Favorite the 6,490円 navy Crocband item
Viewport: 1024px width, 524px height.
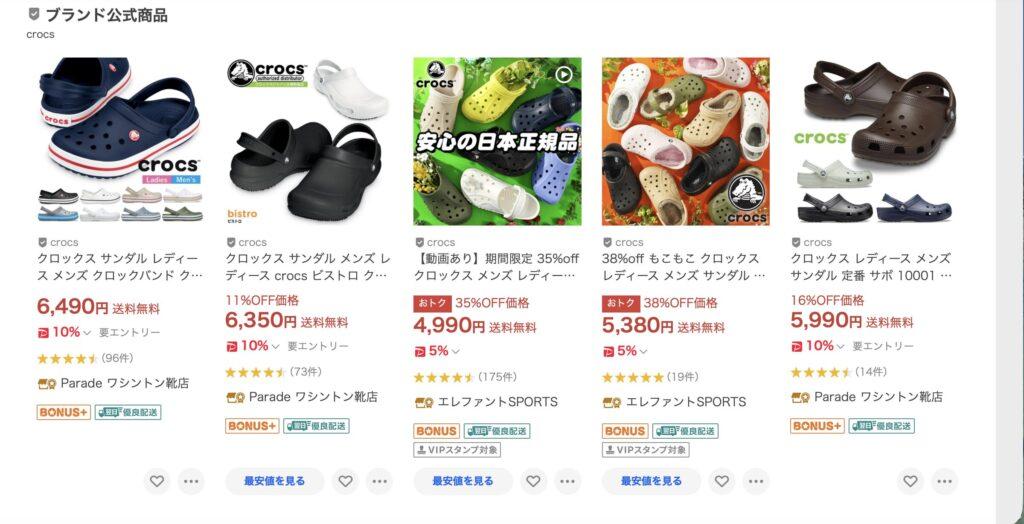tap(157, 482)
